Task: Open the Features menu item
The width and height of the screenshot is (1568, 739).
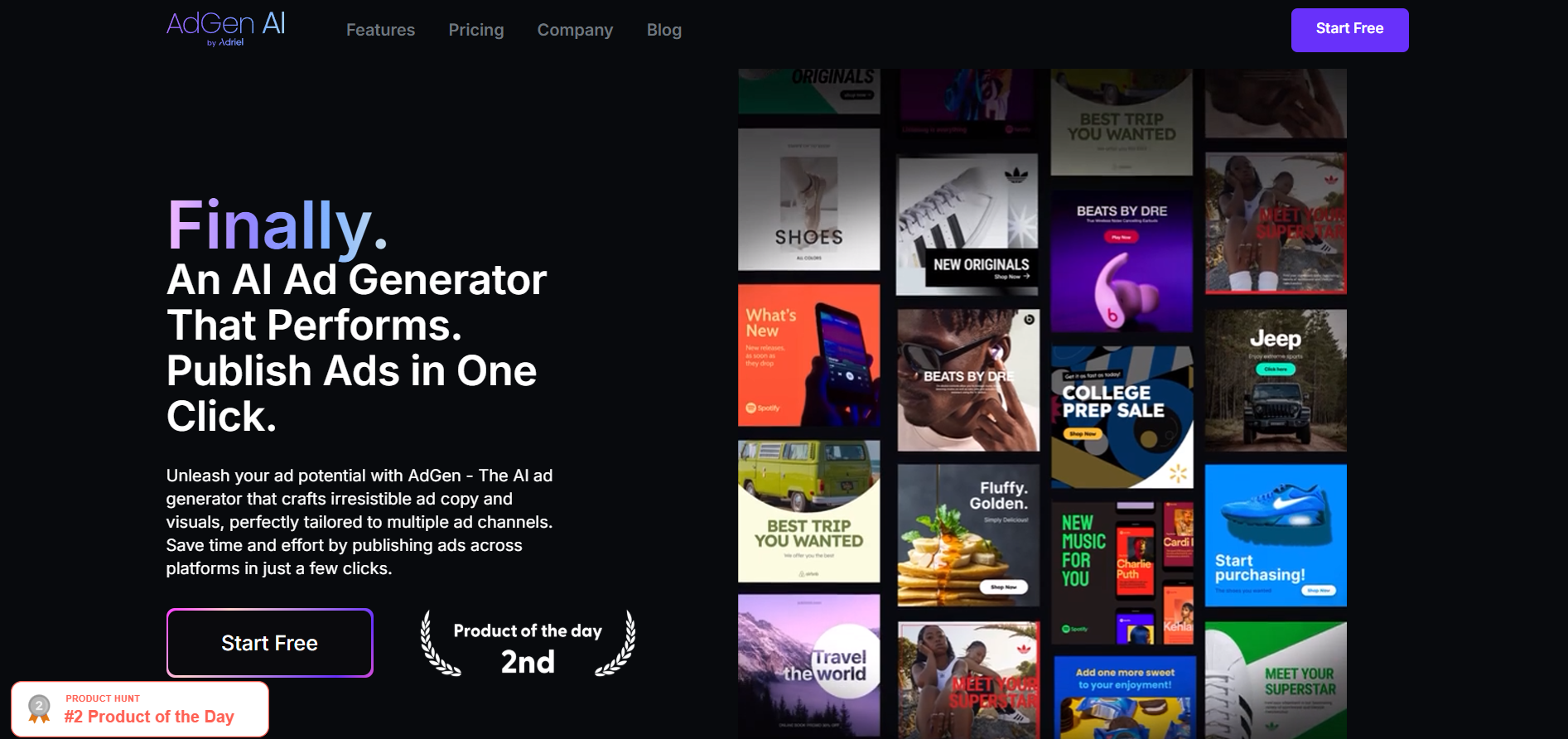Action: click(x=380, y=30)
